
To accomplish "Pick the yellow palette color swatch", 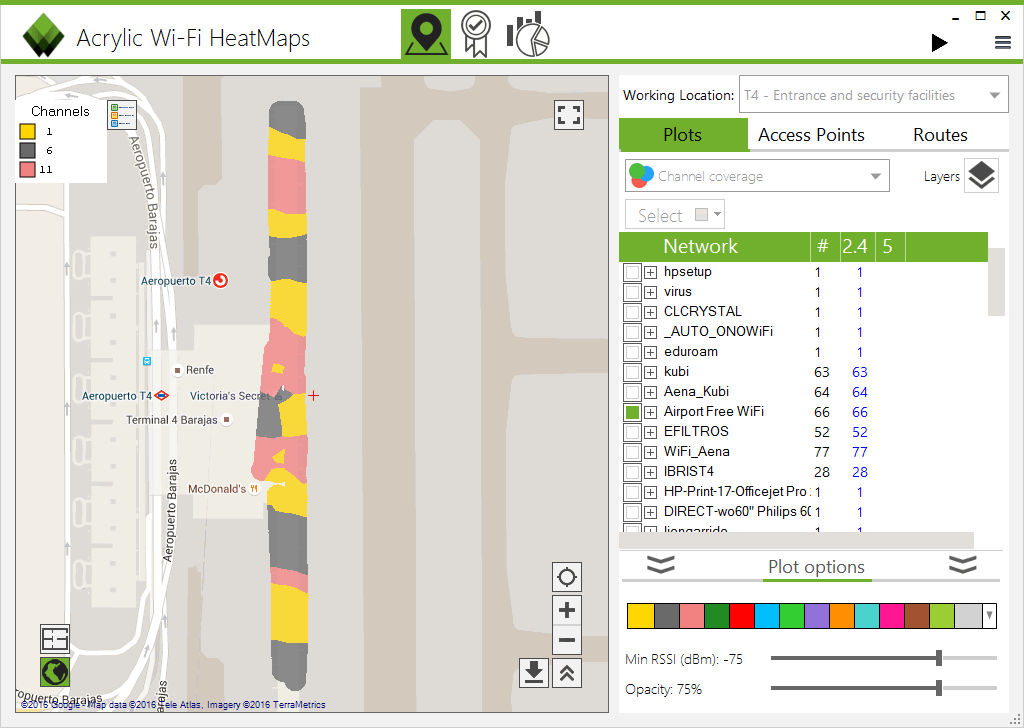I will point(641,616).
